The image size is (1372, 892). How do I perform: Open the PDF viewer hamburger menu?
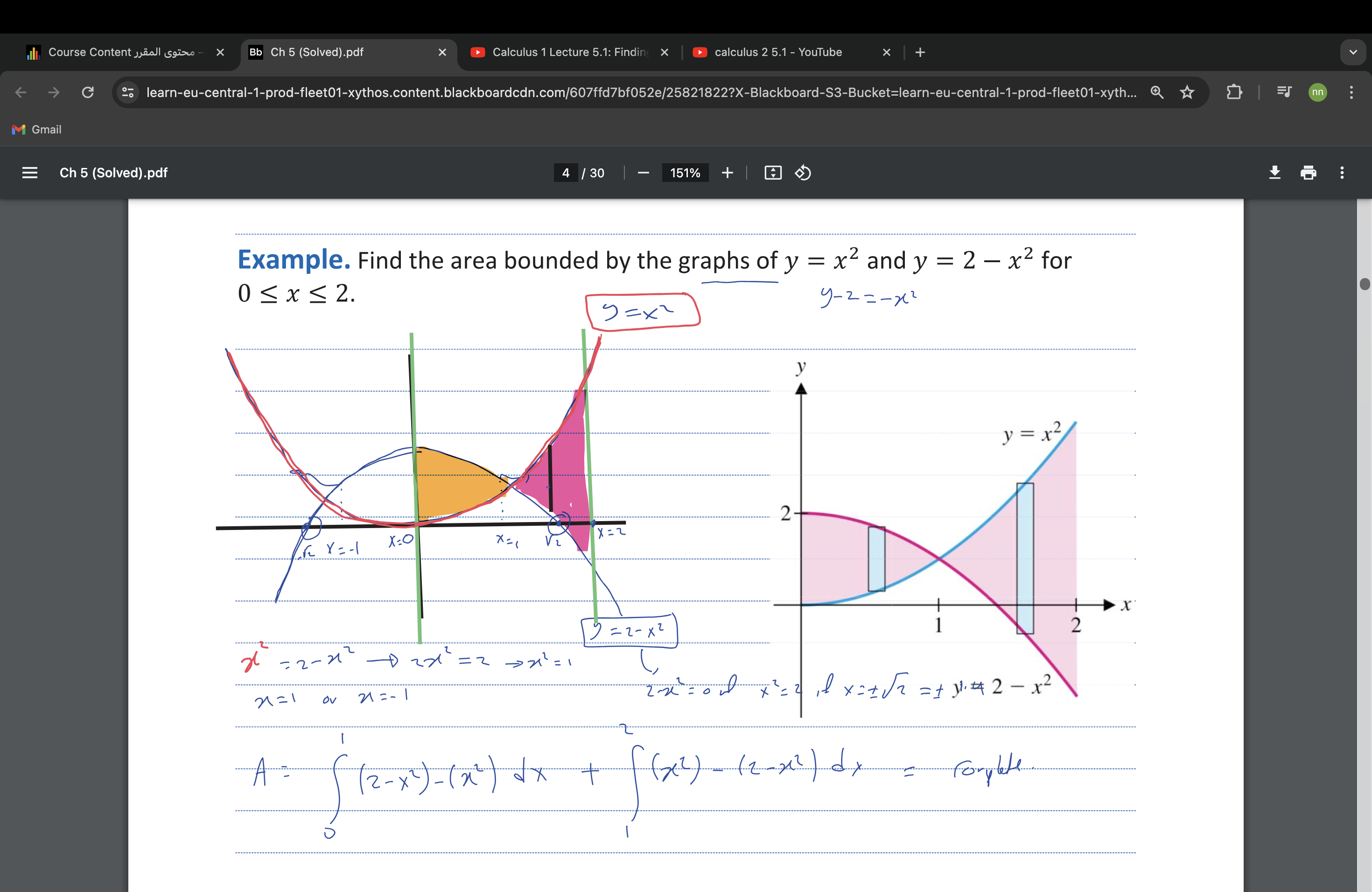[x=29, y=173]
